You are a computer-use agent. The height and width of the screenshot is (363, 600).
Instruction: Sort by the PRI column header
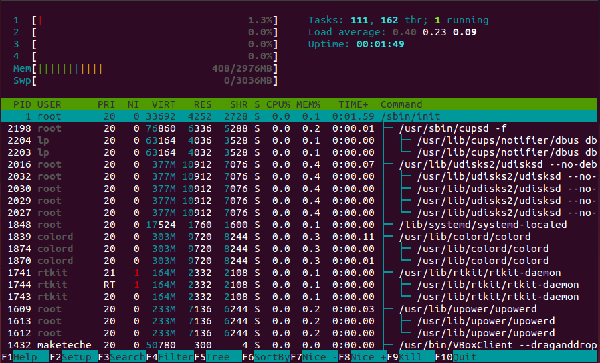pos(106,104)
